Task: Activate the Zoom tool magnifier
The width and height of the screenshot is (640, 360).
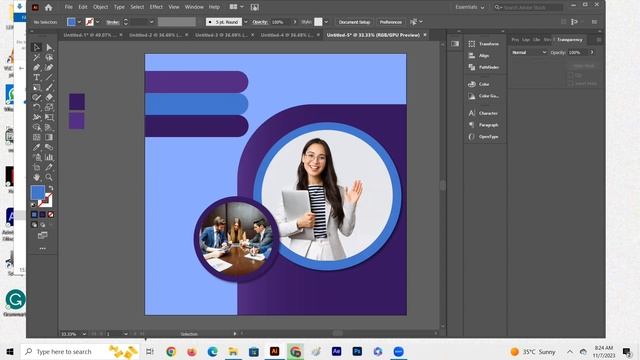Action: pyautogui.click(x=49, y=177)
